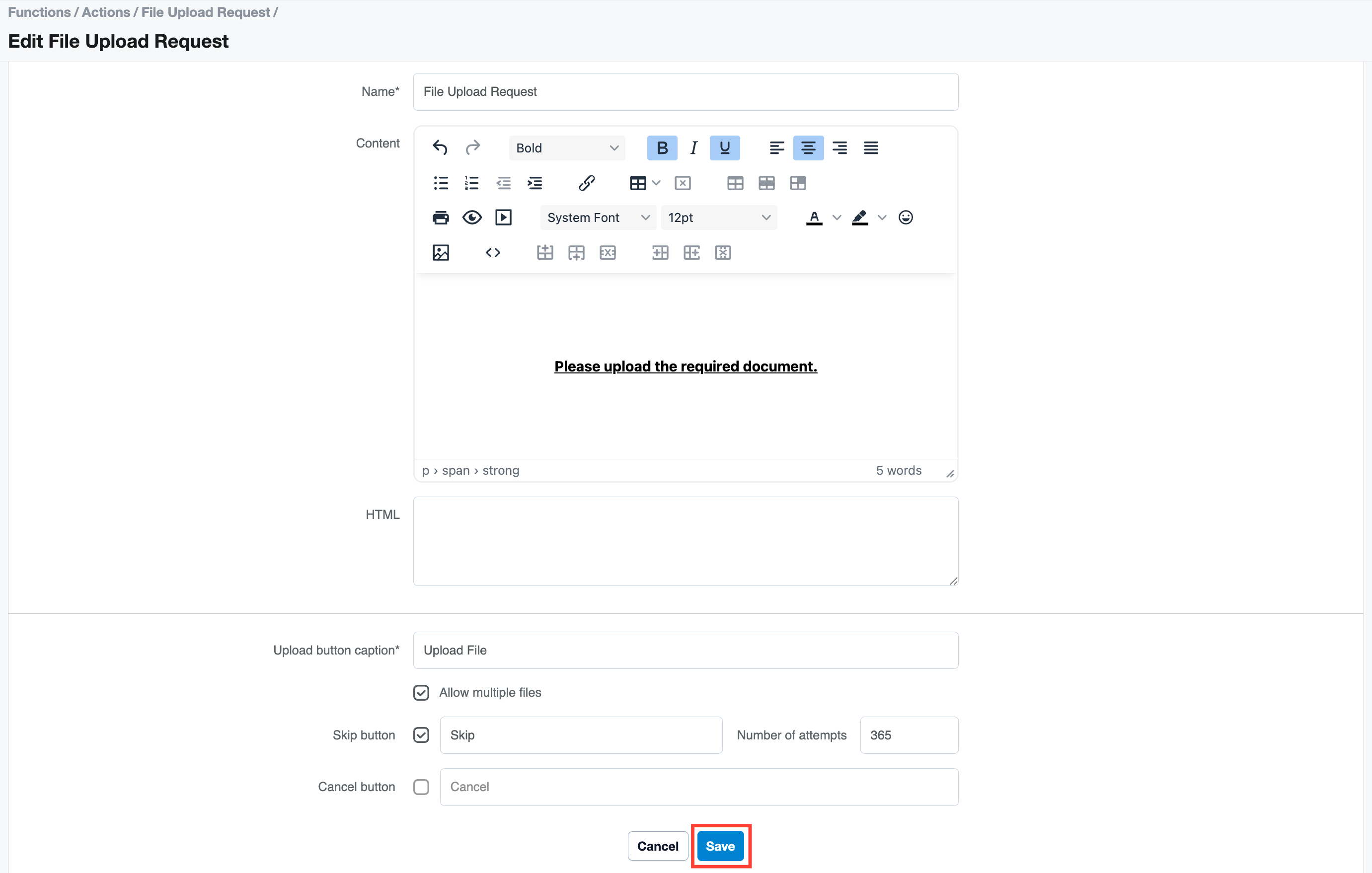Open the source code editor icon

coord(492,252)
